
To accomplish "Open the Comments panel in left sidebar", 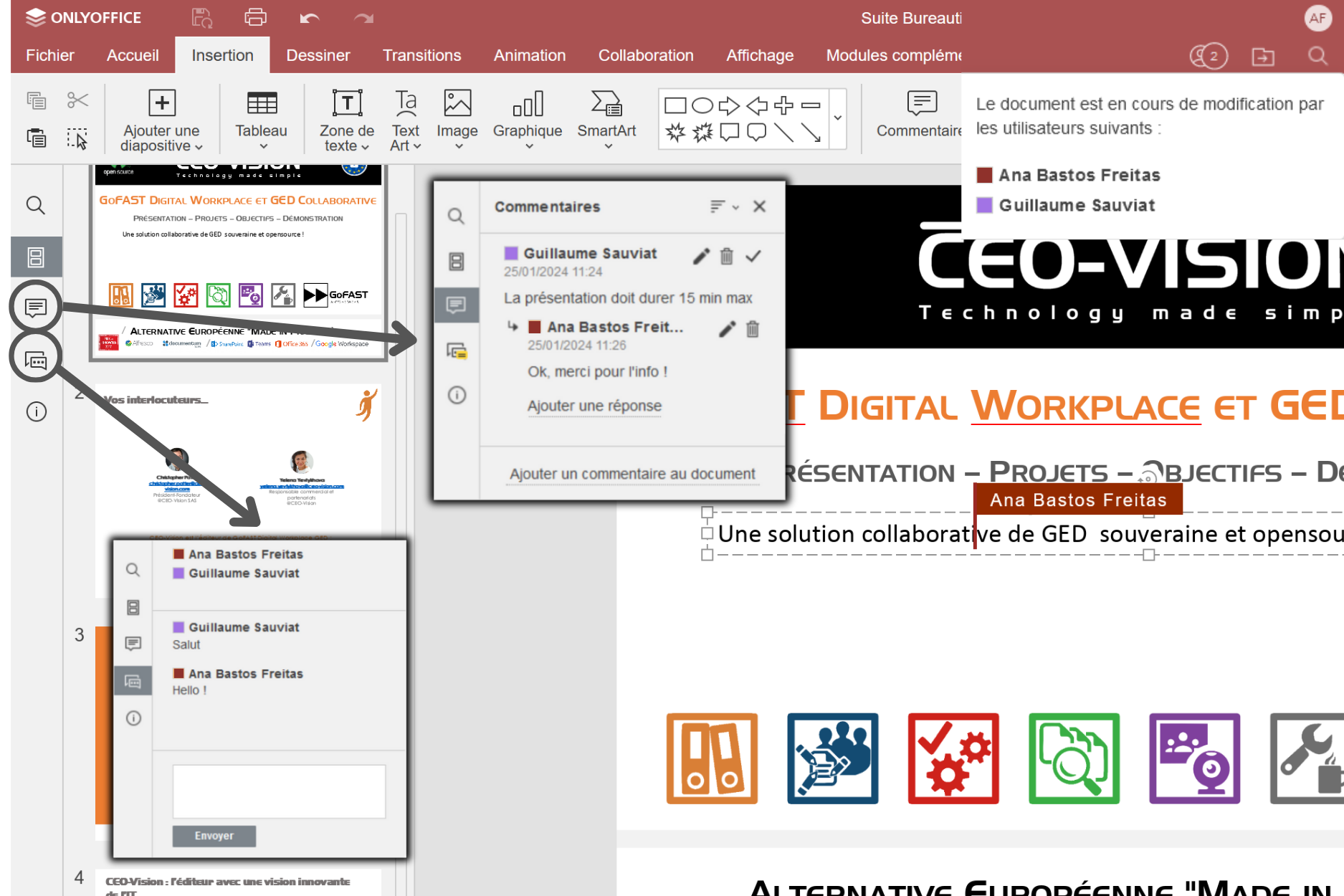I will (x=36, y=308).
